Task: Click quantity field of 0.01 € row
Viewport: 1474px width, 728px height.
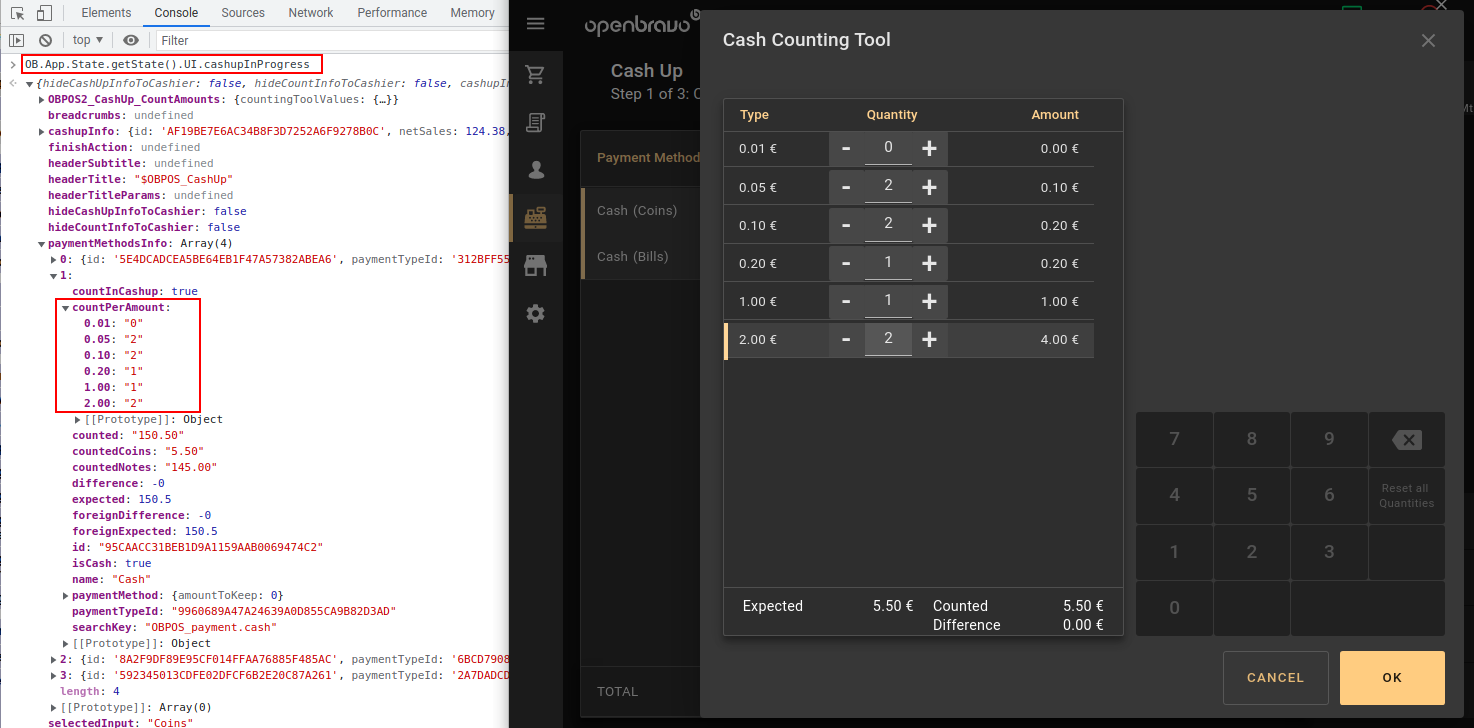Action: 888,148
